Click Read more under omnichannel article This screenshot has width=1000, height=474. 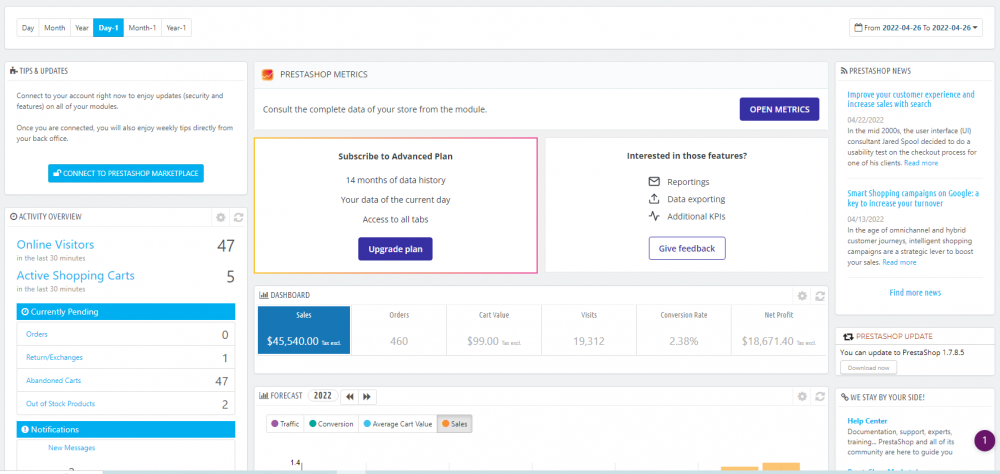(899, 262)
